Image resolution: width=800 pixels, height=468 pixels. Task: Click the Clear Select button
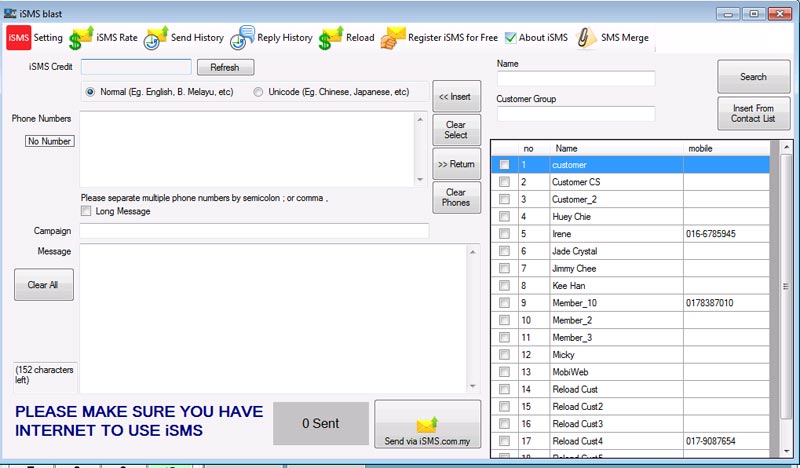[x=456, y=130]
